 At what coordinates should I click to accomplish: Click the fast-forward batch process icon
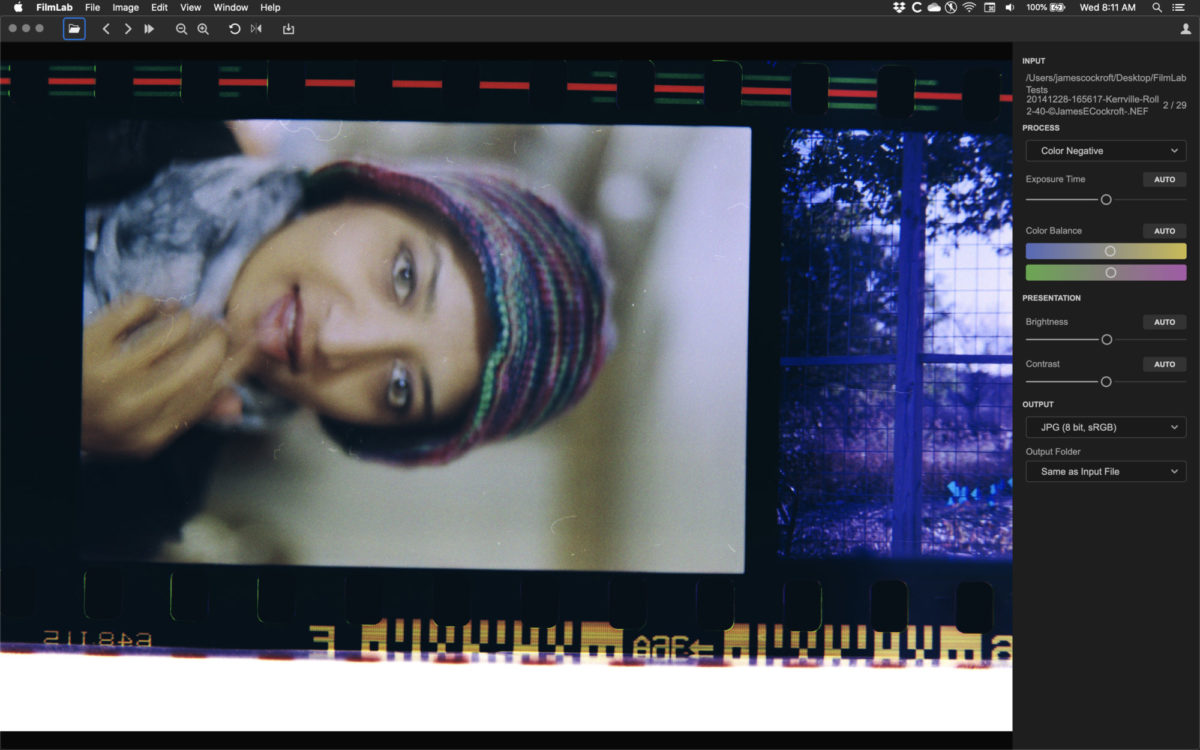149,29
